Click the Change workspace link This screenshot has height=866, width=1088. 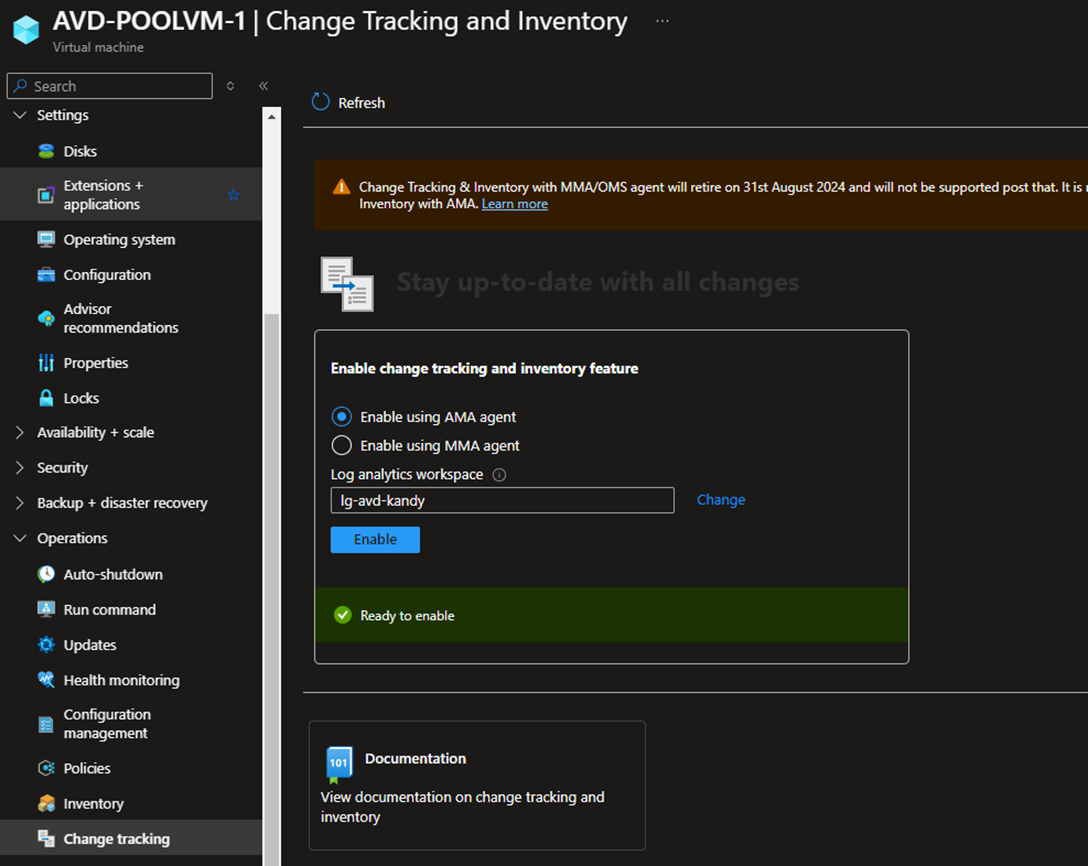pos(721,500)
